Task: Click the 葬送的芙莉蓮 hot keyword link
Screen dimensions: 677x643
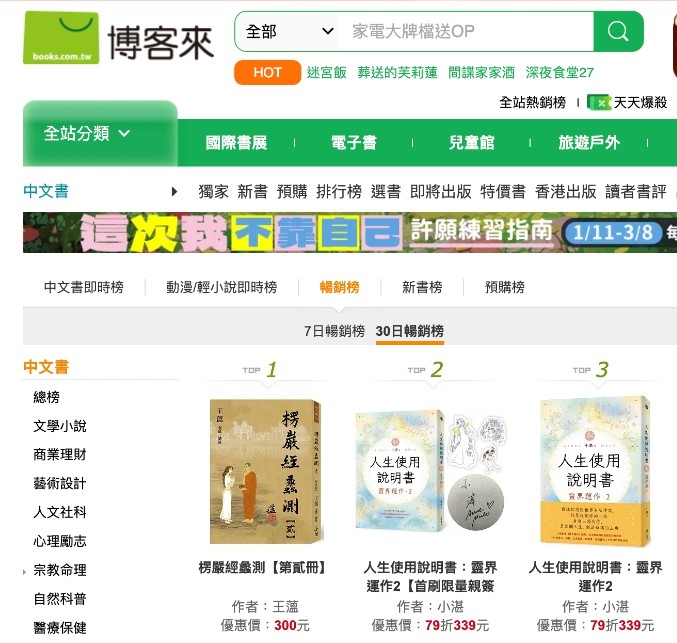Action: coord(397,72)
